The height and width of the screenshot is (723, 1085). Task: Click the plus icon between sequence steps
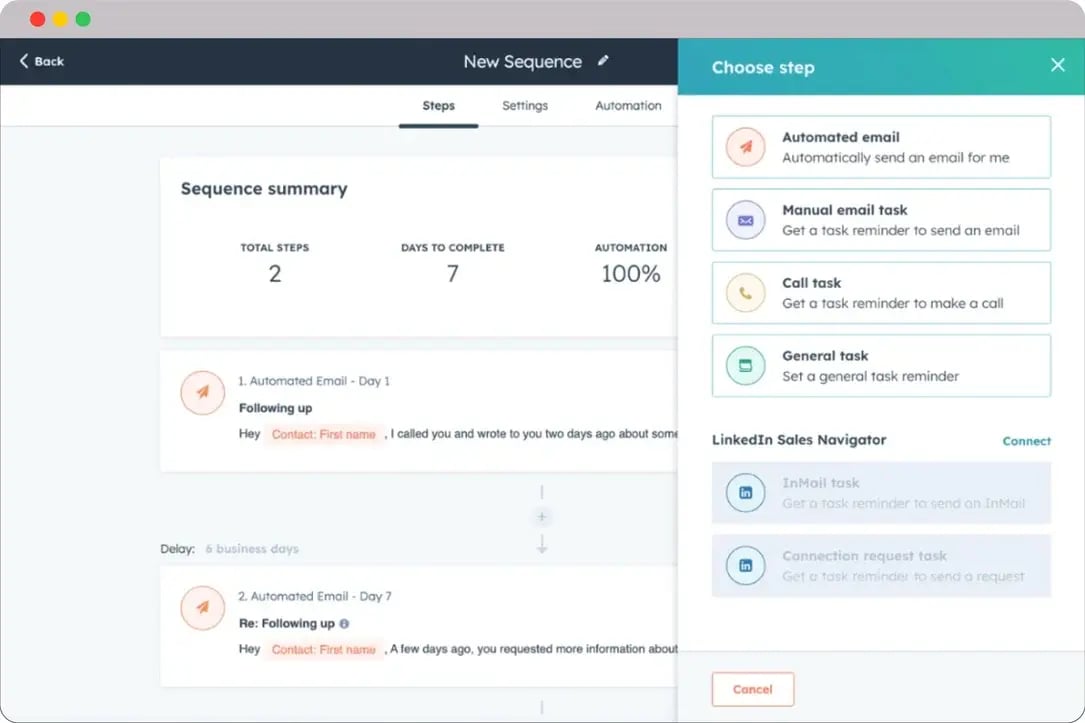click(x=541, y=517)
